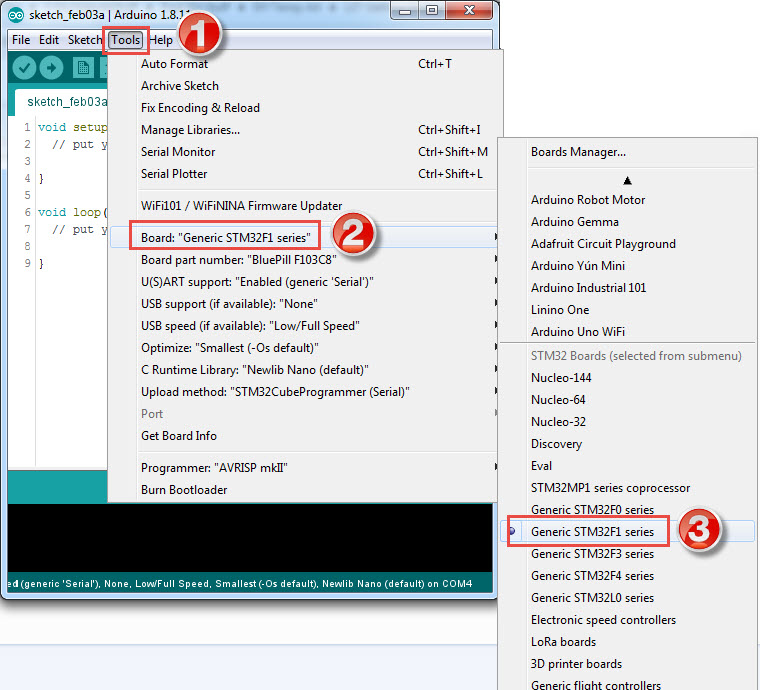Click Burn Bootloader entry
Image resolution: width=760 pixels, height=690 pixels.
tap(304, 490)
